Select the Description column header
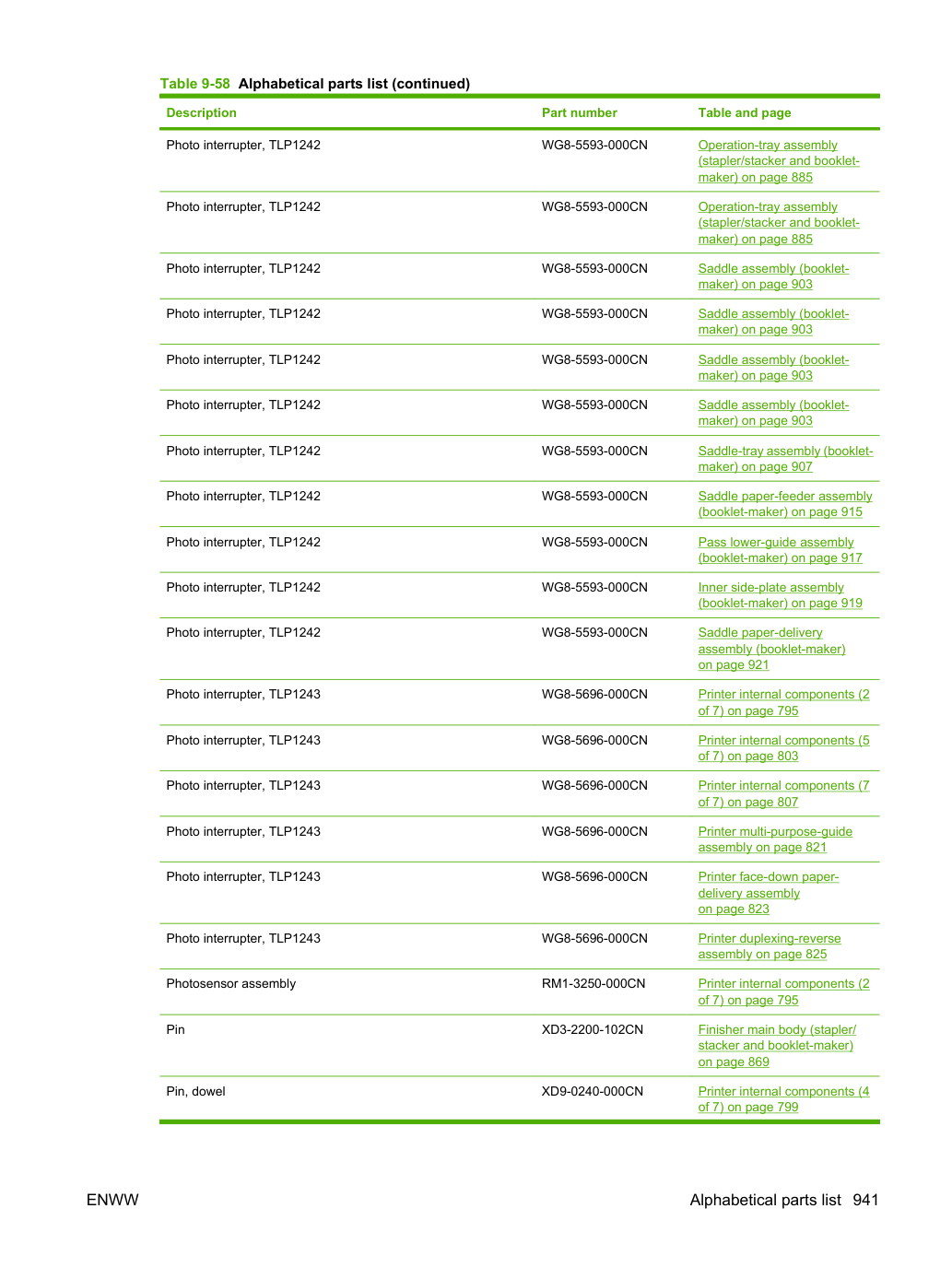This screenshot has width=952, height=1267. pyautogui.click(x=201, y=112)
